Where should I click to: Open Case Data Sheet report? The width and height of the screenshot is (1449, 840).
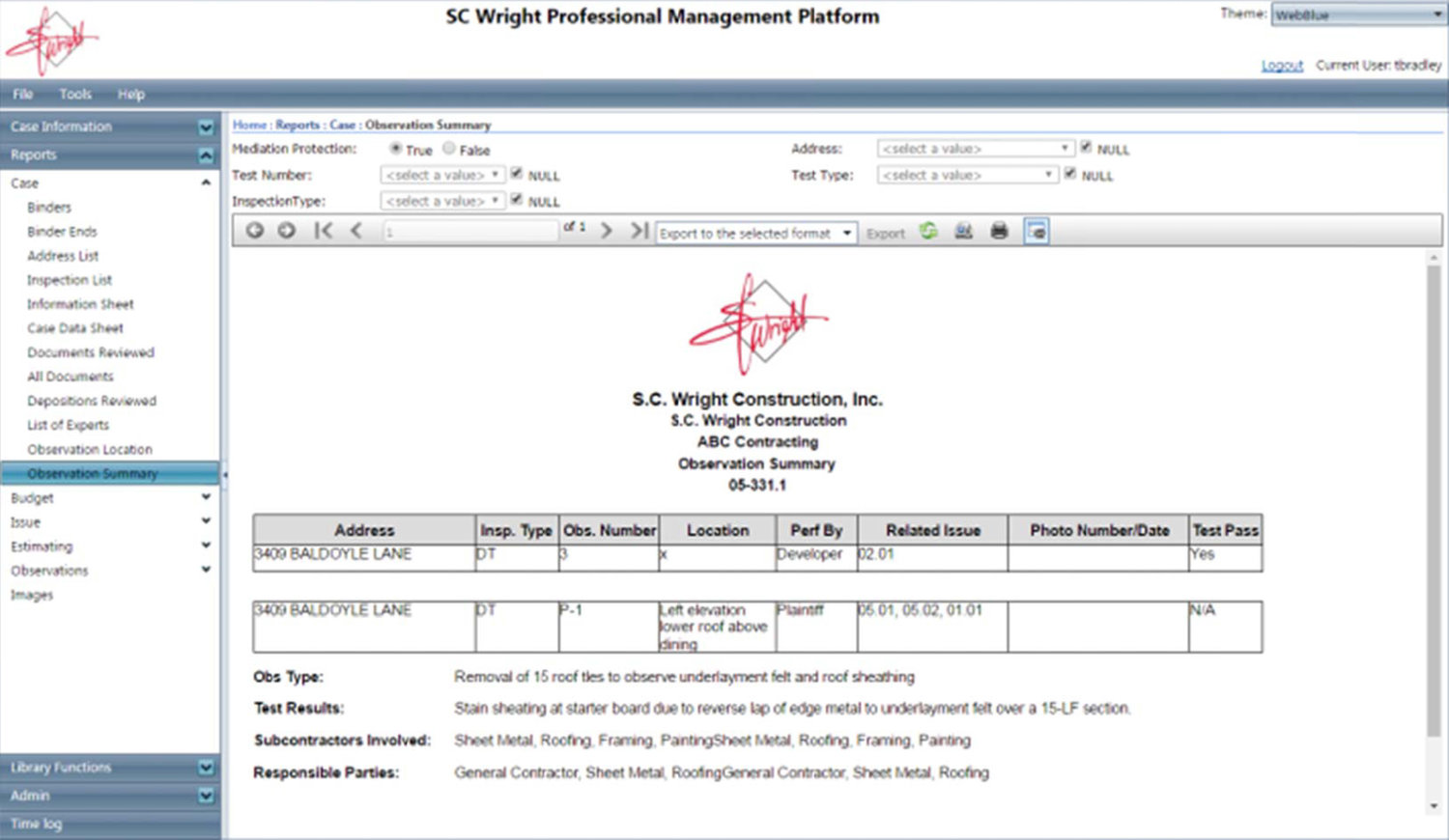(x=75, y=328)
